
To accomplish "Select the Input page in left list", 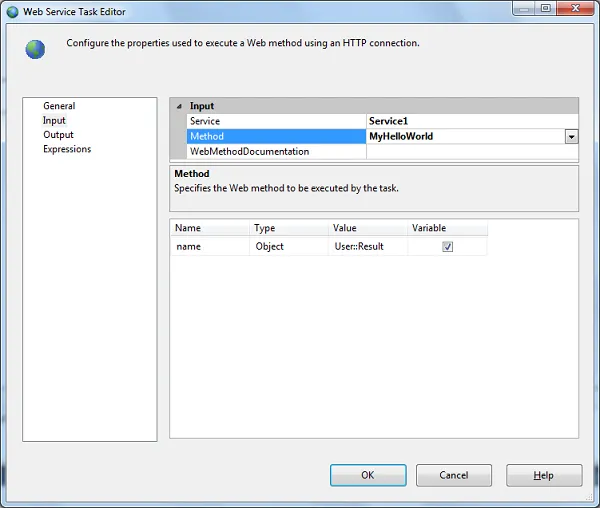I will tap(54, 120).
